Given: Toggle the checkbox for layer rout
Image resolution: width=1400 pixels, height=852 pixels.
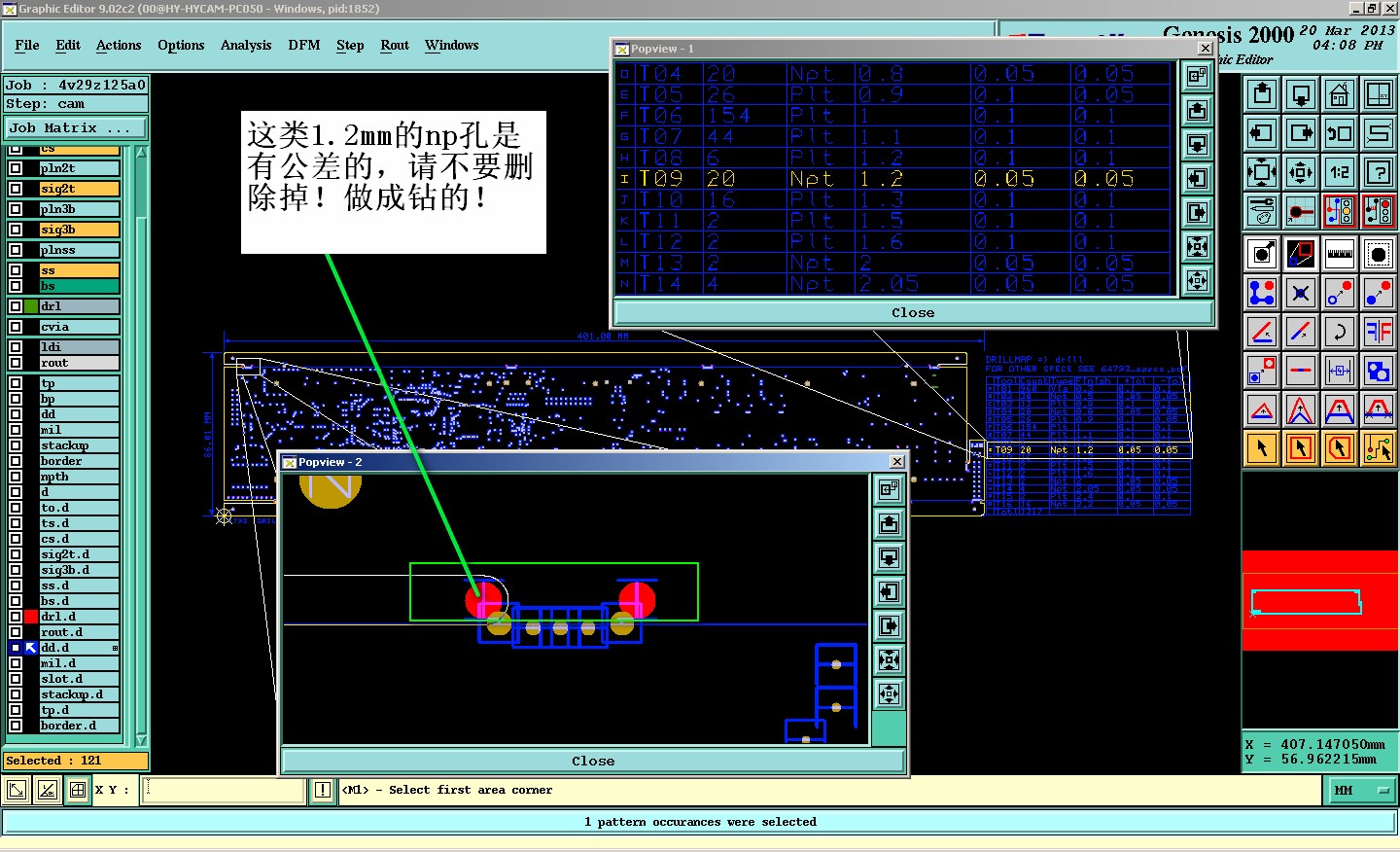Looking at the screenshot, I should point(16,363).
